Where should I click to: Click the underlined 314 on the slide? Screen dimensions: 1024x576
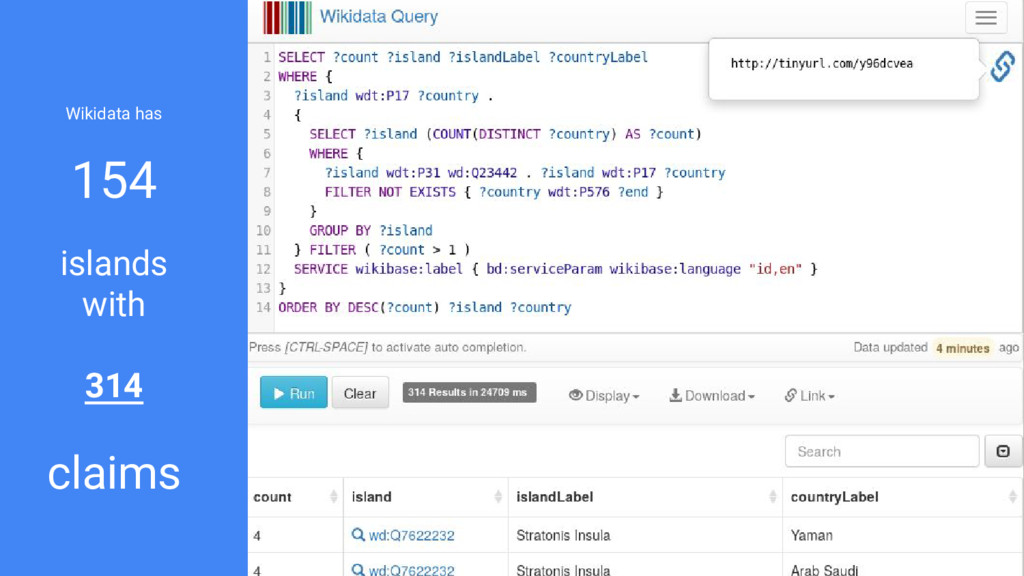coord(114,385)
